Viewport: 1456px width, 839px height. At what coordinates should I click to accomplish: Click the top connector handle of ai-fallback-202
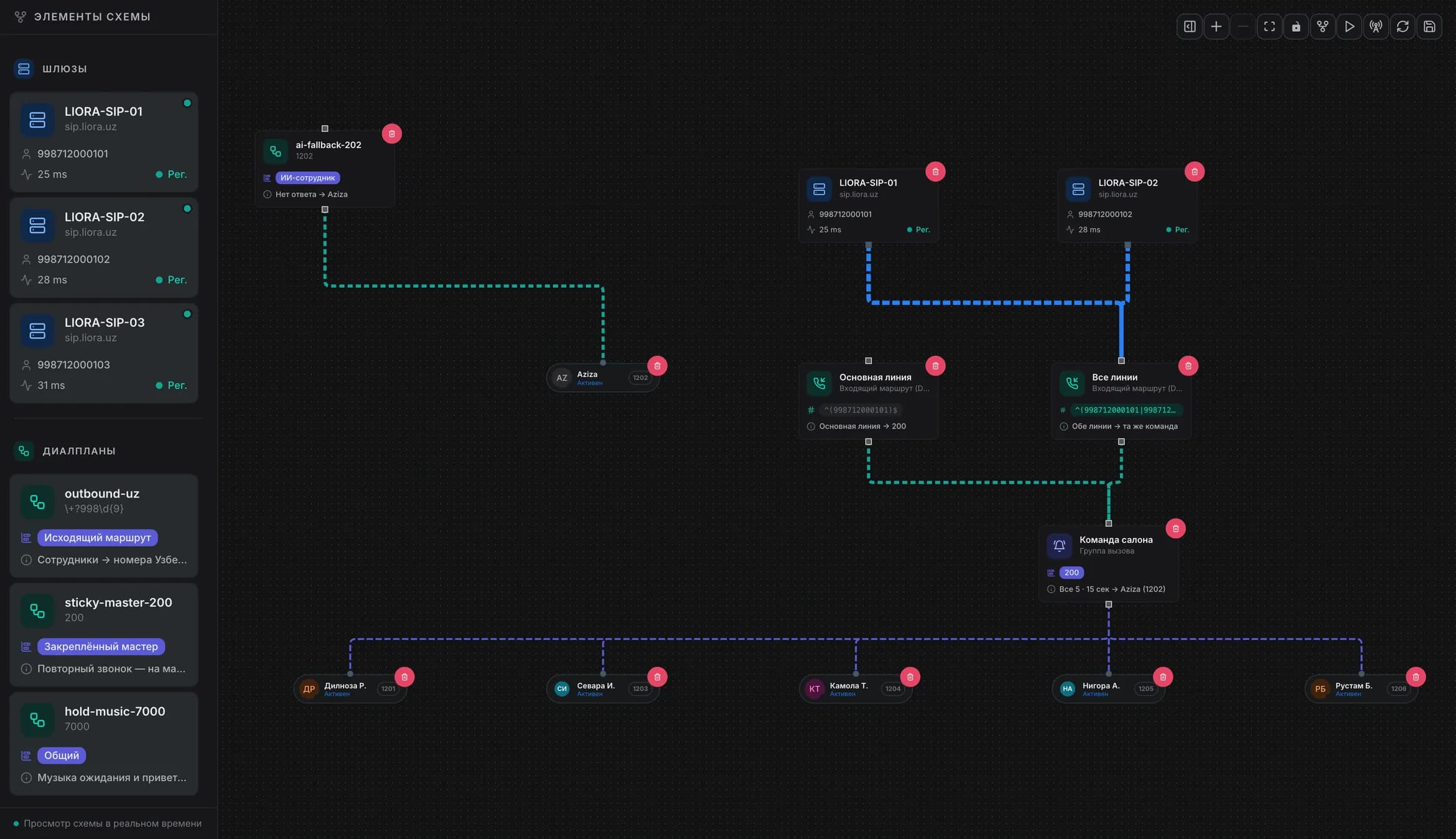pos(325,129)
